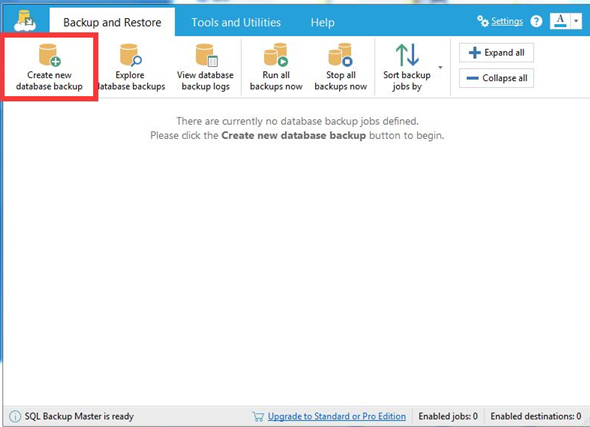Click bold 'Create new database backup' hint text
This screenshot has width=590, height=427.
(x=293, y=135)
